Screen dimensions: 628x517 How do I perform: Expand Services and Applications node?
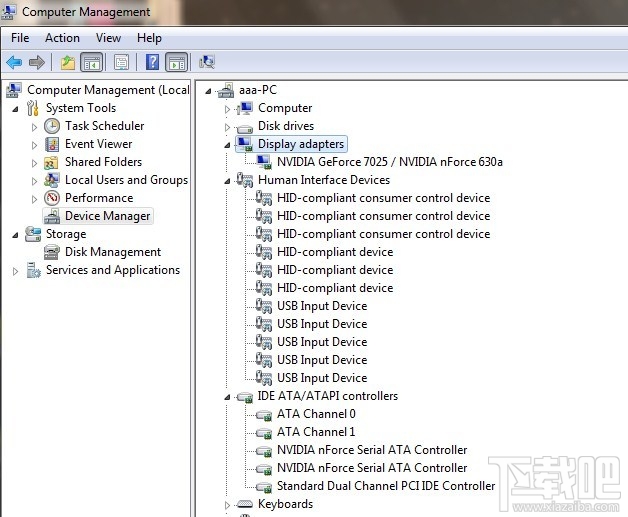click(15, 271)
